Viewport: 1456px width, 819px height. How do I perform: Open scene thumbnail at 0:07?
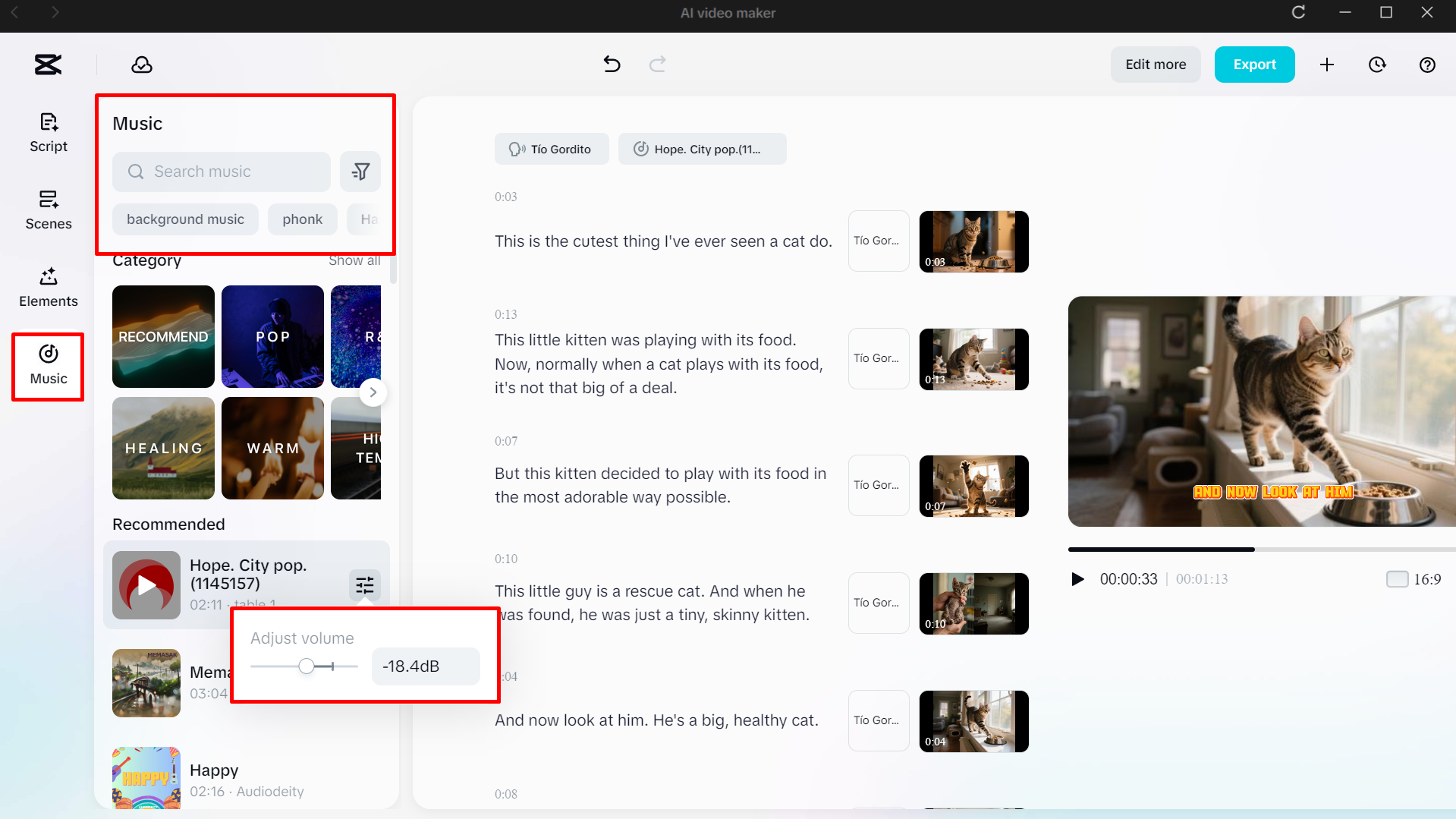pyautogui.click(x=974, y=486)
